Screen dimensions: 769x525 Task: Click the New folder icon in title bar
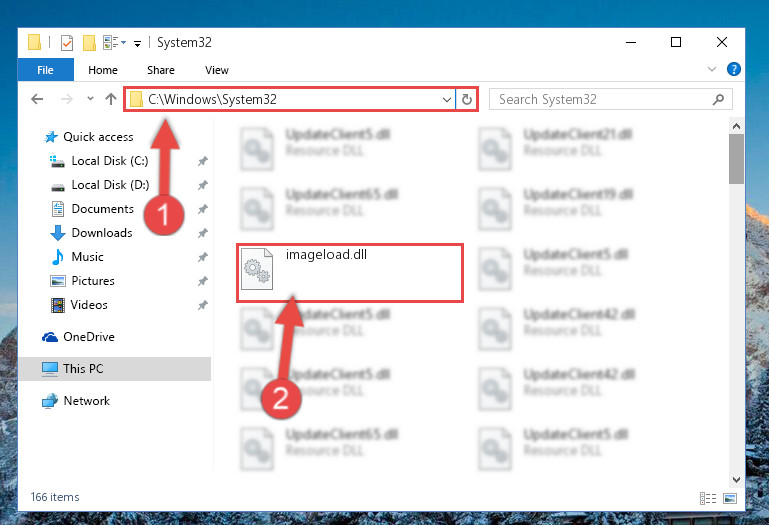point(89,43)
